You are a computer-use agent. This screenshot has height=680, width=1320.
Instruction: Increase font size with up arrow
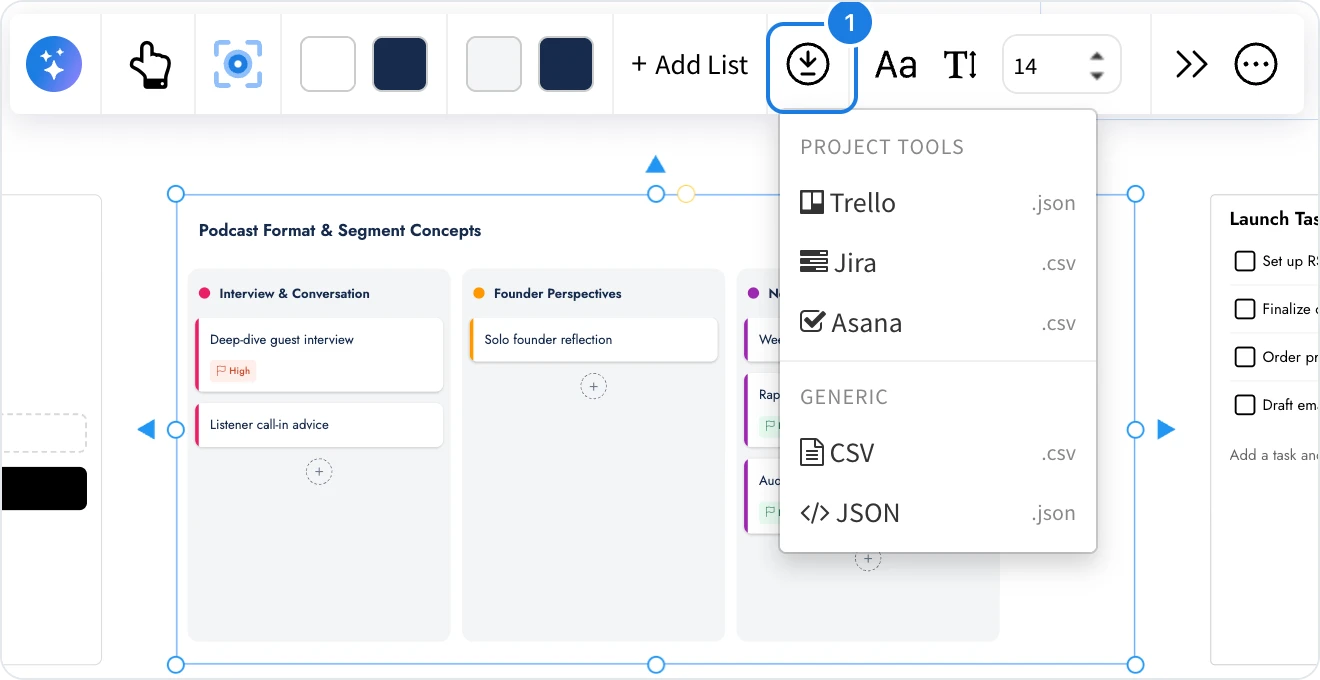tap(1097, 56)
